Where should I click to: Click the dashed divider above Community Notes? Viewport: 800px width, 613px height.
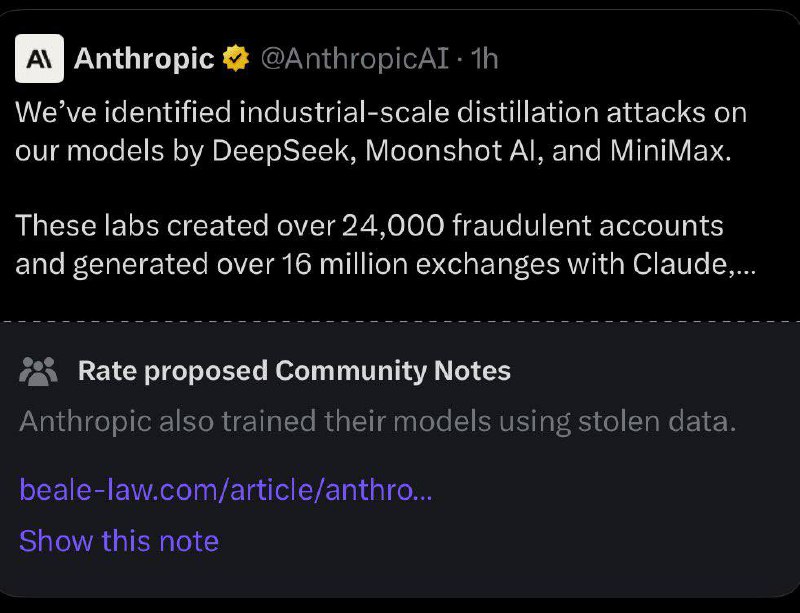coord(400,321)
